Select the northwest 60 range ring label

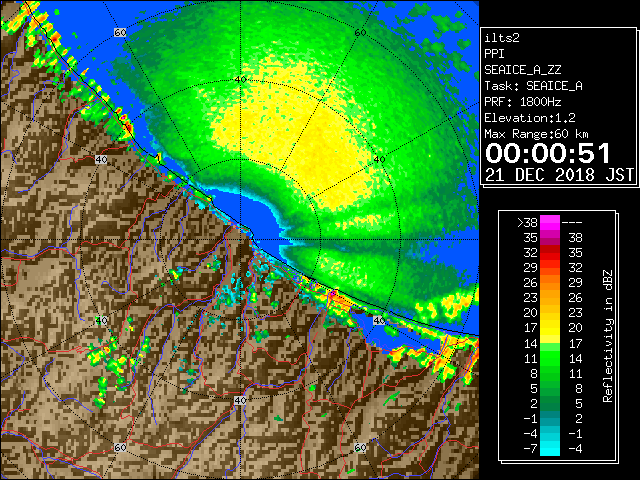coord(120,33)
